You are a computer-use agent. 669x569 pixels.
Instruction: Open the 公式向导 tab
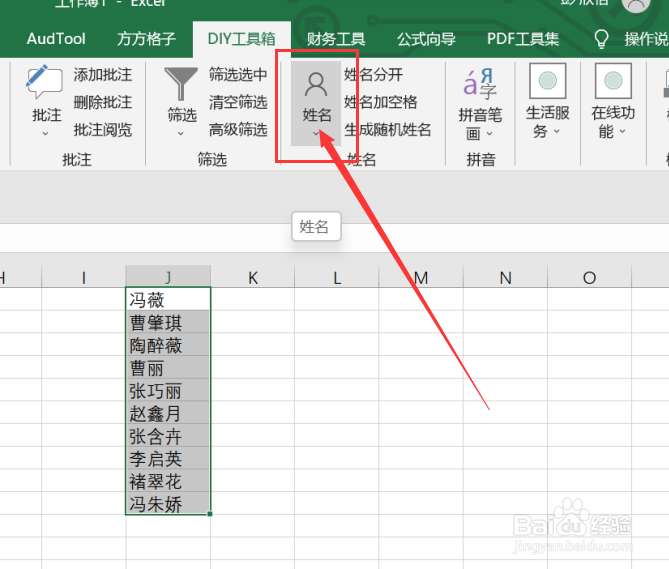coord(426,39)
